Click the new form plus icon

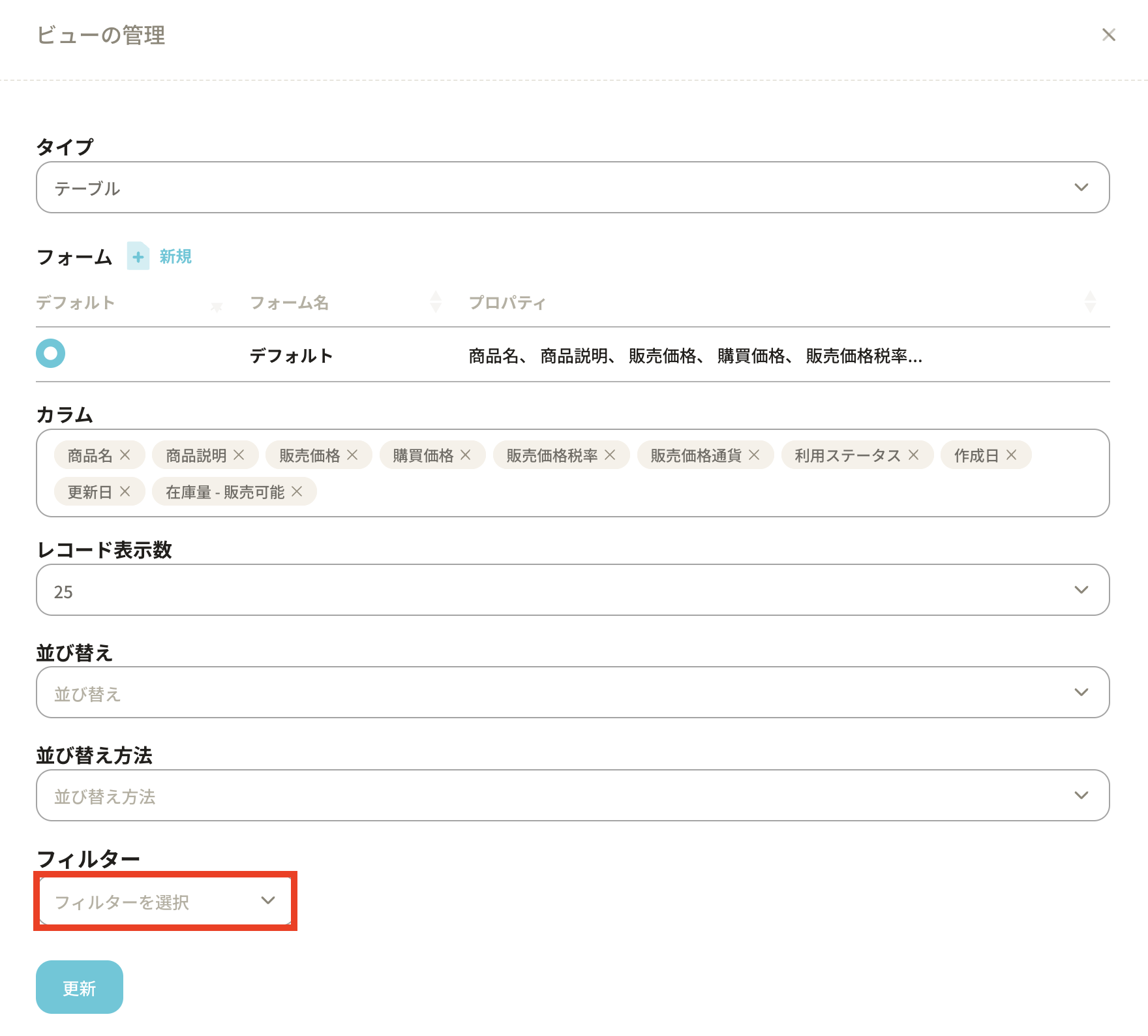click(x=138, y=256)
